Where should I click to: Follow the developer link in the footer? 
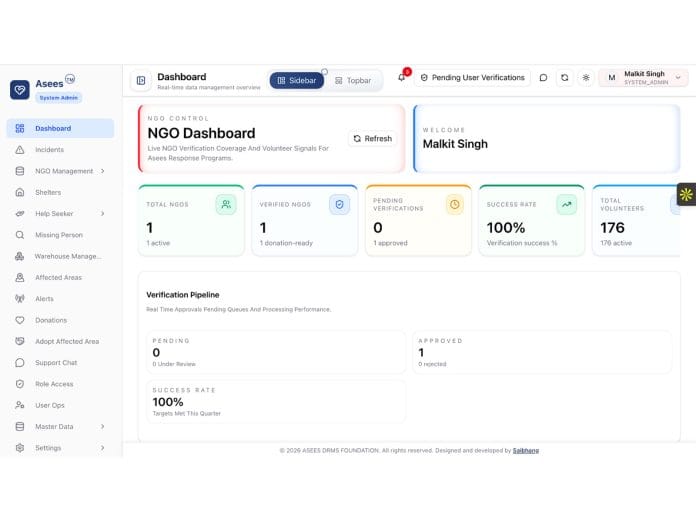526,451
